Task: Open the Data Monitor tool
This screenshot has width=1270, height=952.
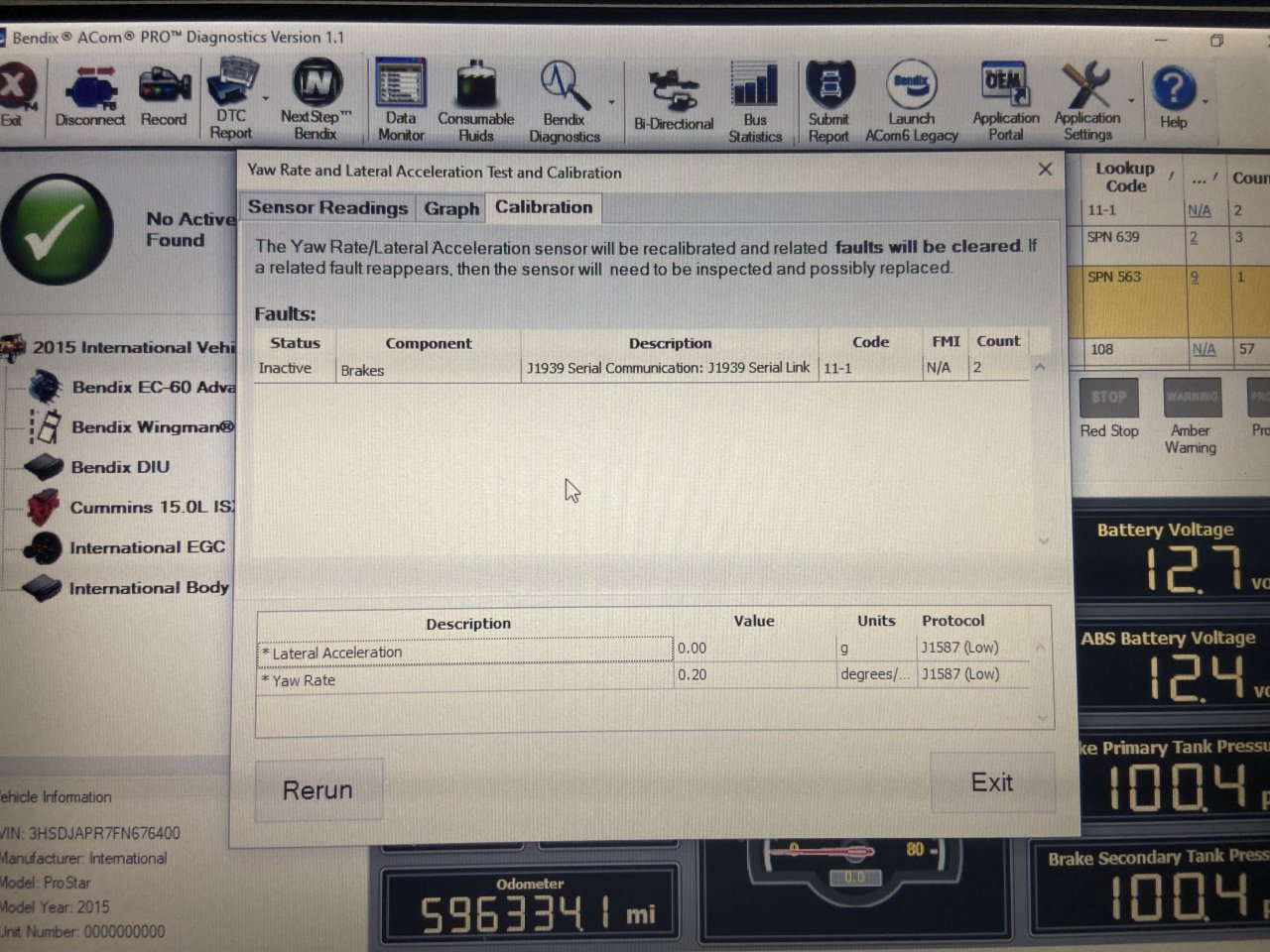Action: pyautogui.click(x=401, y=99)
